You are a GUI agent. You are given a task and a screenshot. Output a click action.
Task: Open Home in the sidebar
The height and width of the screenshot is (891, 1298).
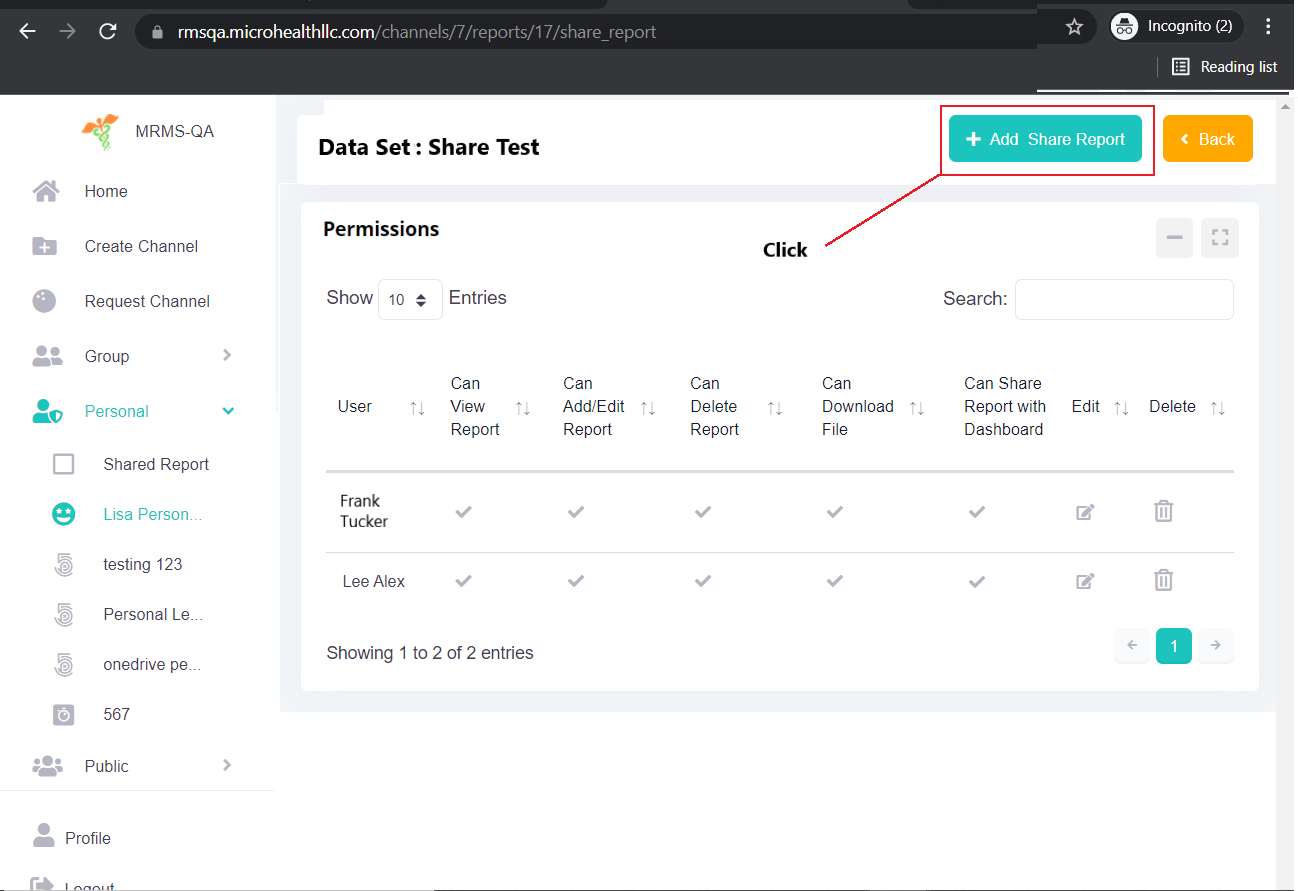click(106, 191)
